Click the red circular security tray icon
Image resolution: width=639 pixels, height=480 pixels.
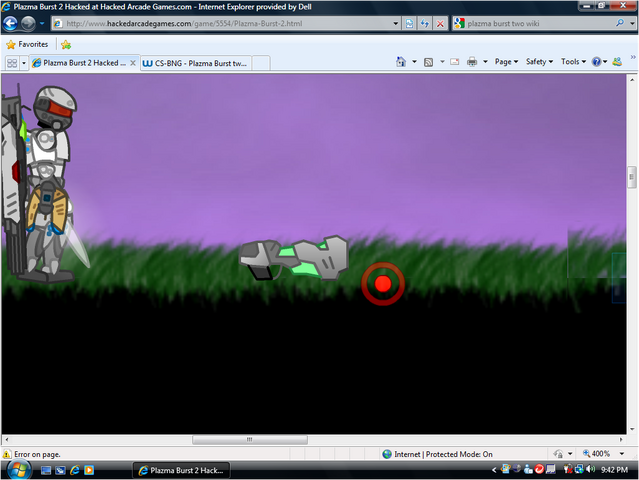click(539, 469)
